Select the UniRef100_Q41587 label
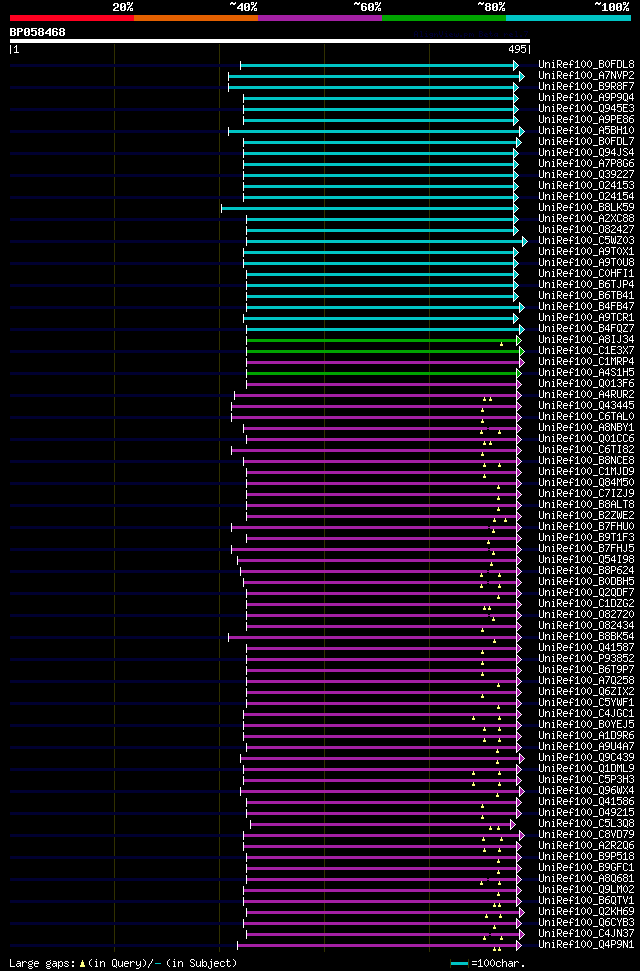 [x=586, y=649]
